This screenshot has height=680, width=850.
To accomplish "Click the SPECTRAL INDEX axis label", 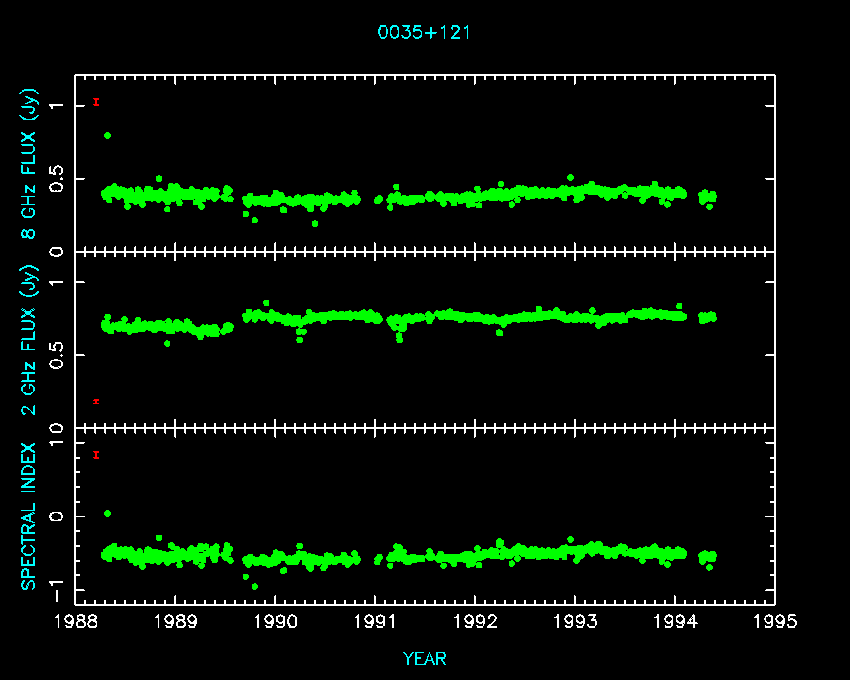I will pos(29,515).
